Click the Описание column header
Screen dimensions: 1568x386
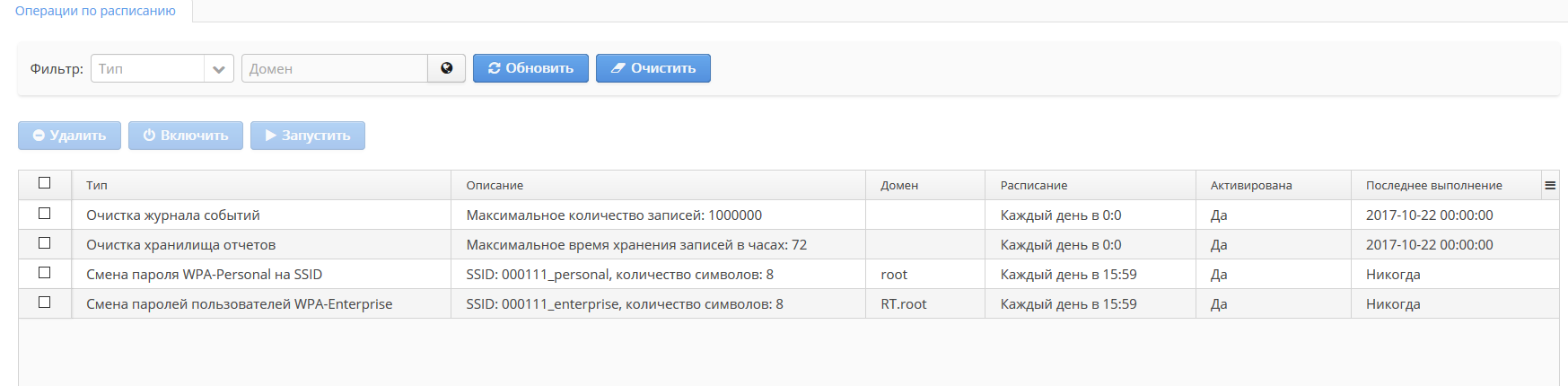(495, 186)
